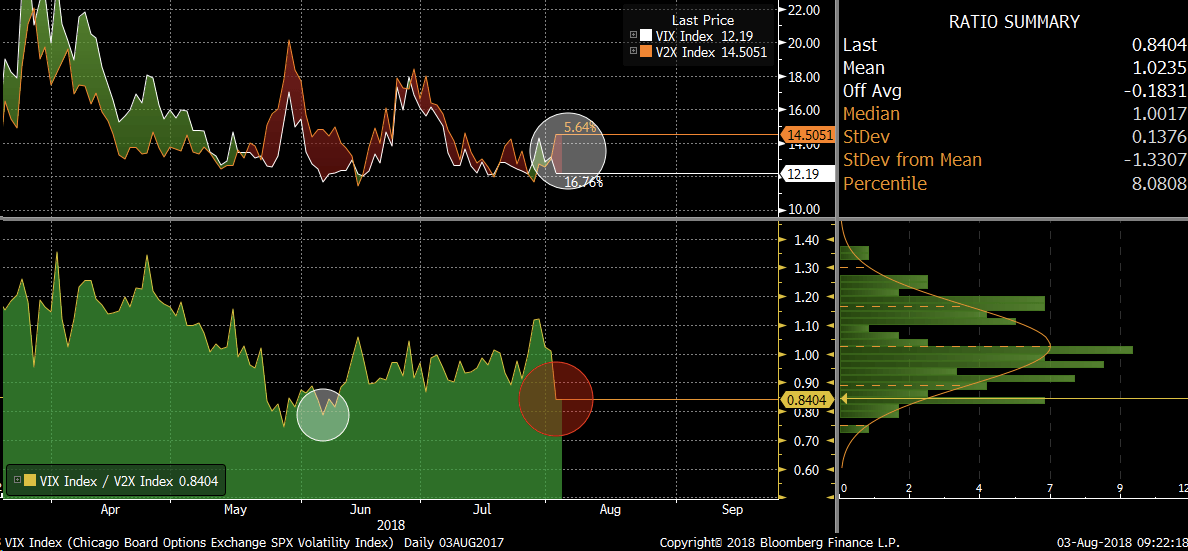The height and width of the screenshot is (551, 1188).
Task: Click the 18.00 tick on price axis
Action: [804, 77]
